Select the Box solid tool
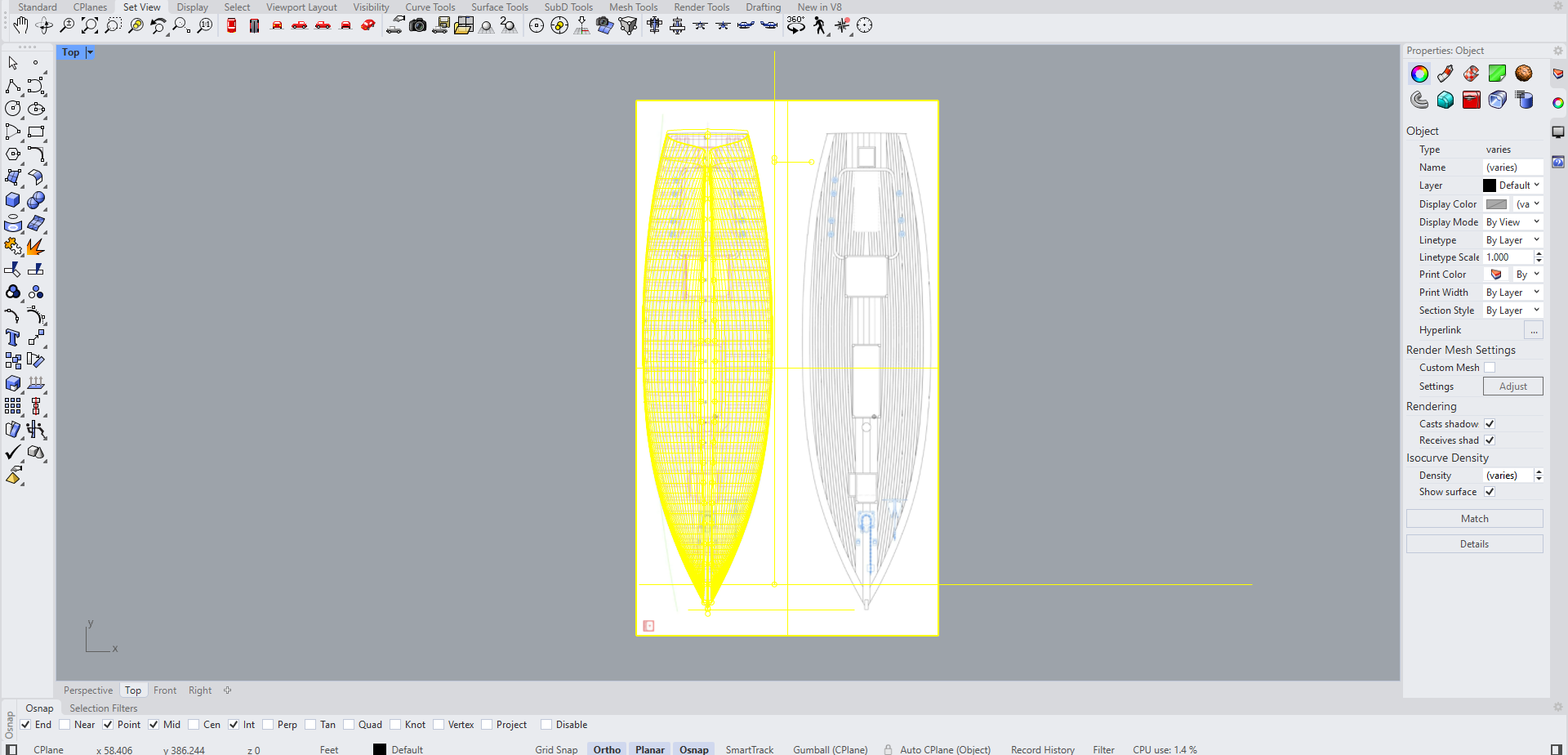This screenshot has height=755, width=1568. click(13, 200)
